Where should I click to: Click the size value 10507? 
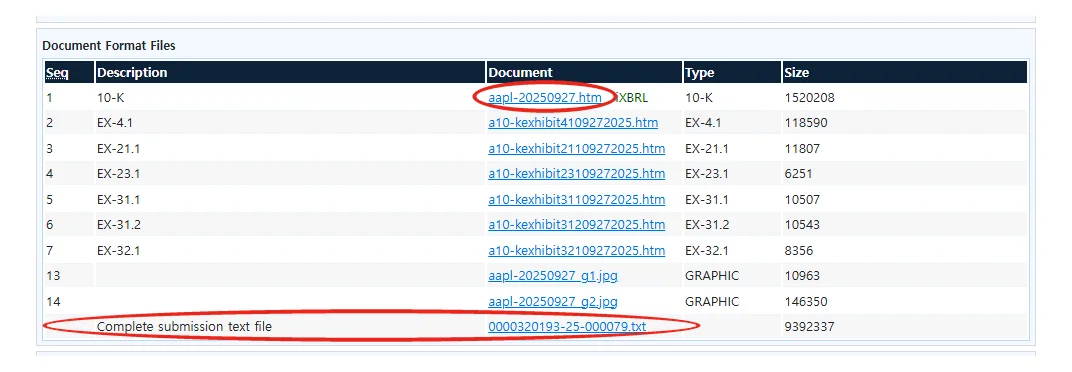(802, 200)
